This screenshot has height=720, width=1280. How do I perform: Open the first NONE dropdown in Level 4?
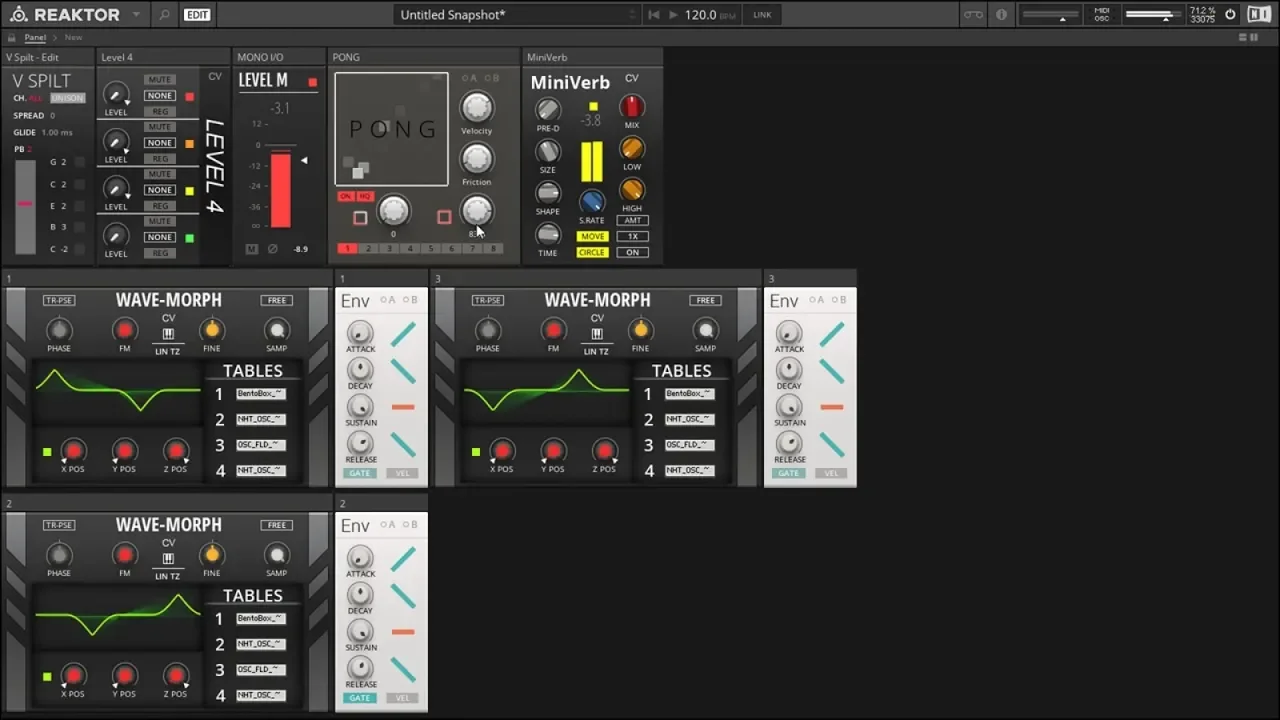[x=159, y=95]
